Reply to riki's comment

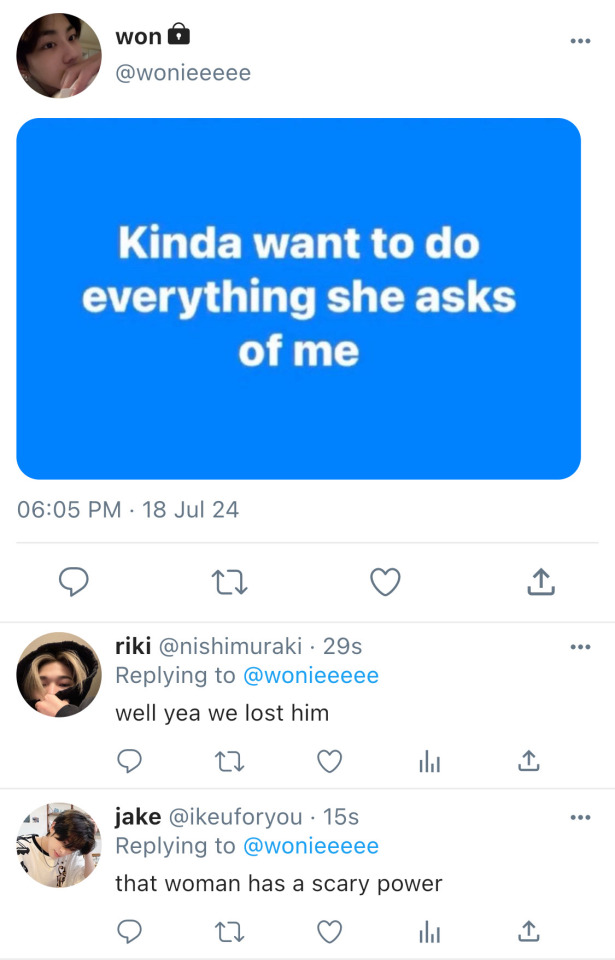point(129,762)
